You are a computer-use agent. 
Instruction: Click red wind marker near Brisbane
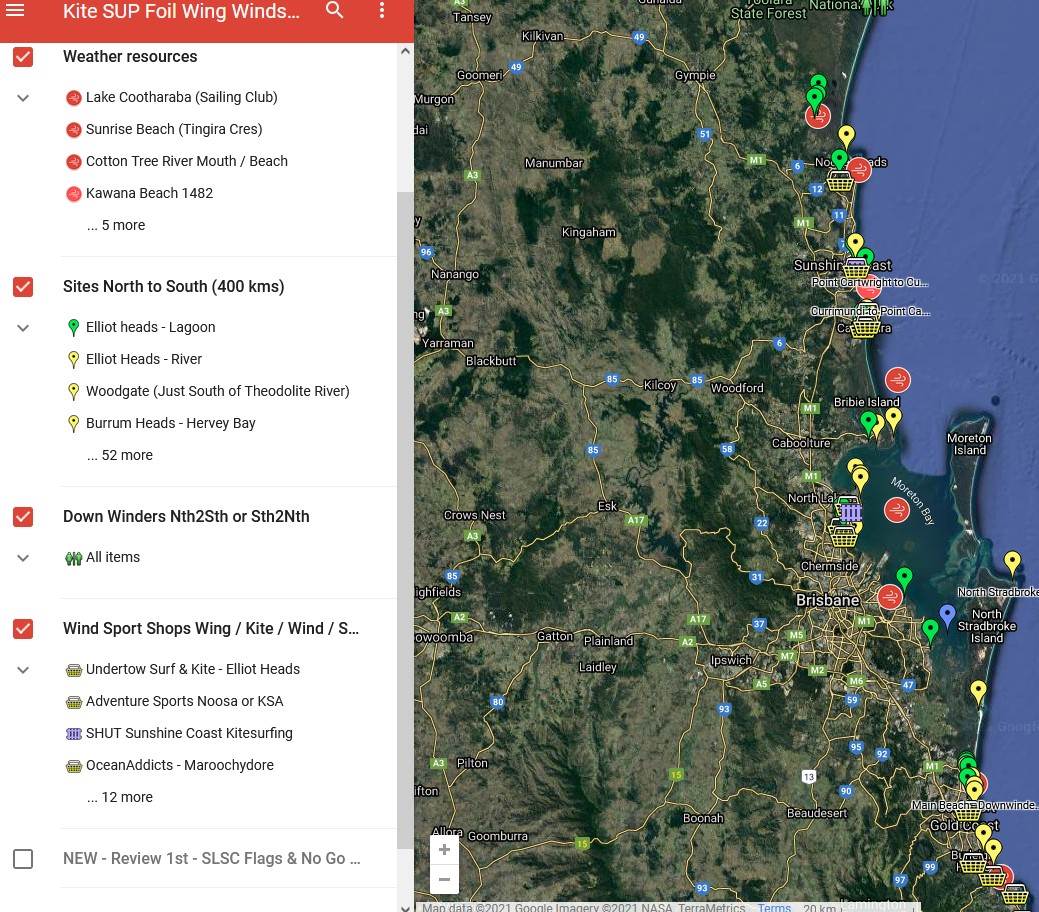(890, 597)
